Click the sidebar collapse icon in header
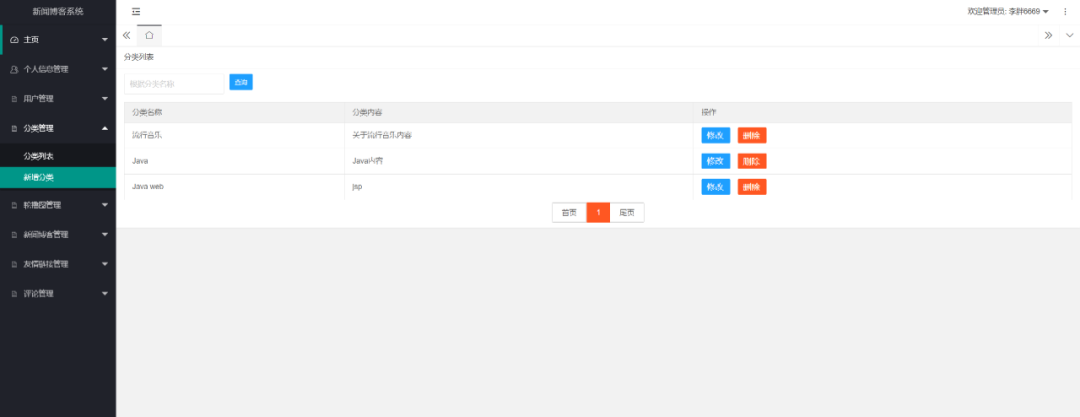 point(136,11)
